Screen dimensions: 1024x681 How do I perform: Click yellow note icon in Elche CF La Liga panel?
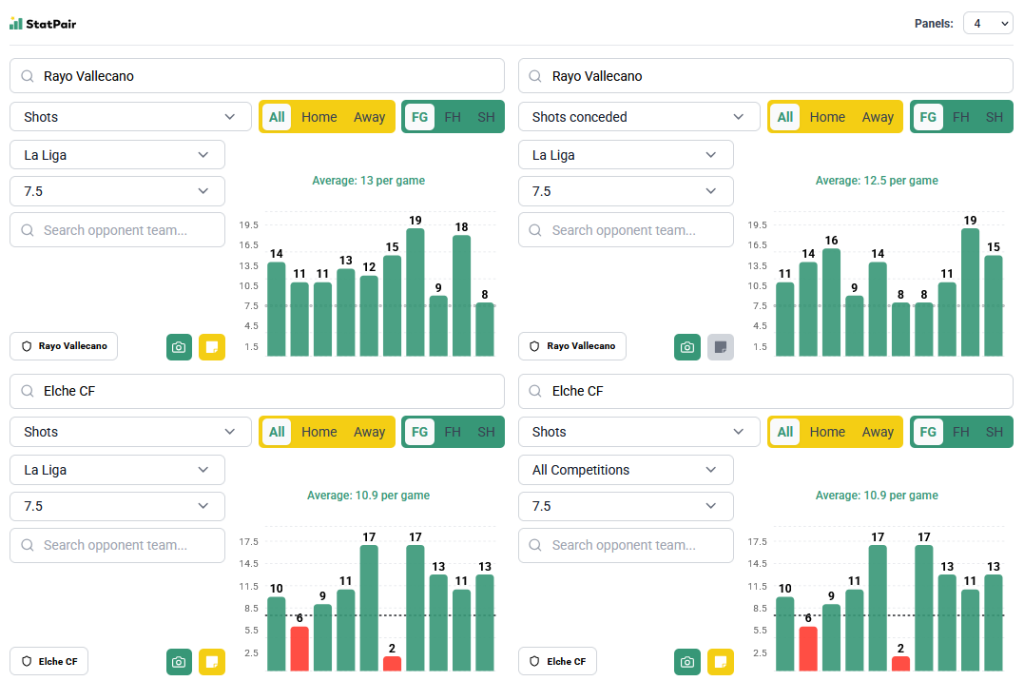[212, 662]
